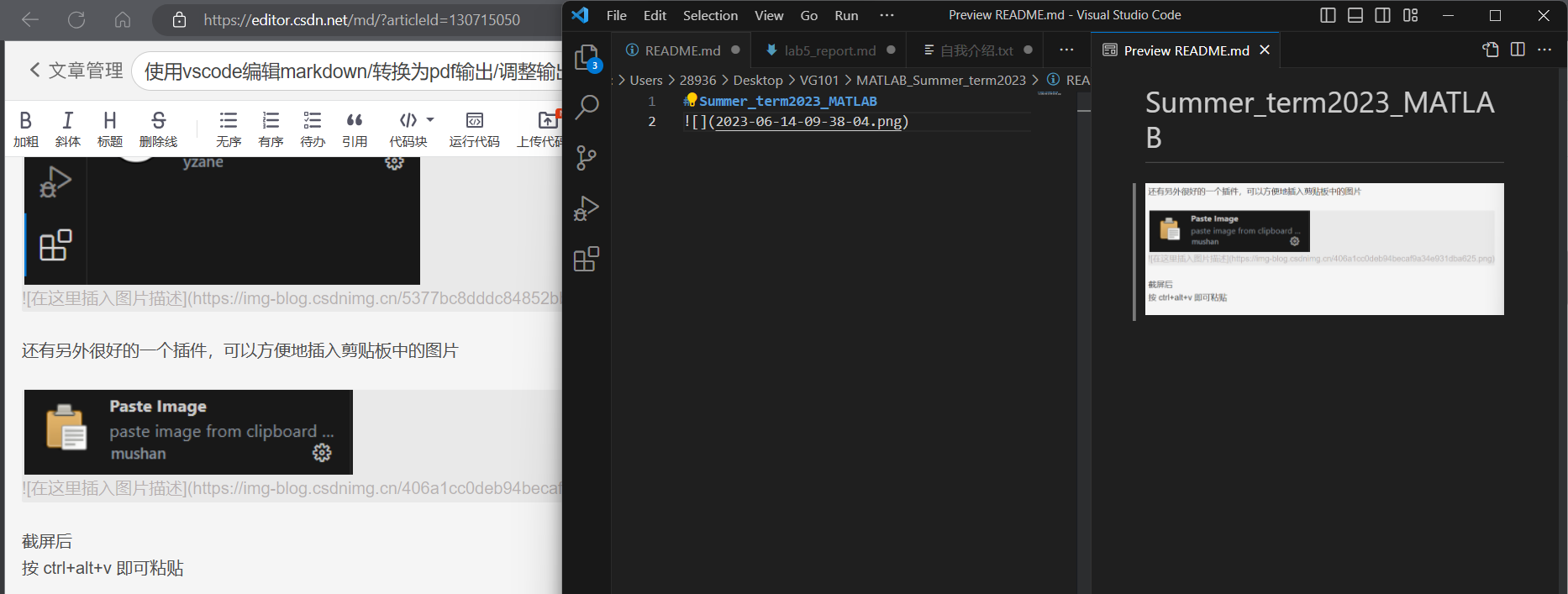The image size is (1568, 594).
Task: Click markdown image link 5377bc8dddc84852b in CSDN
Action: point(292,298)
